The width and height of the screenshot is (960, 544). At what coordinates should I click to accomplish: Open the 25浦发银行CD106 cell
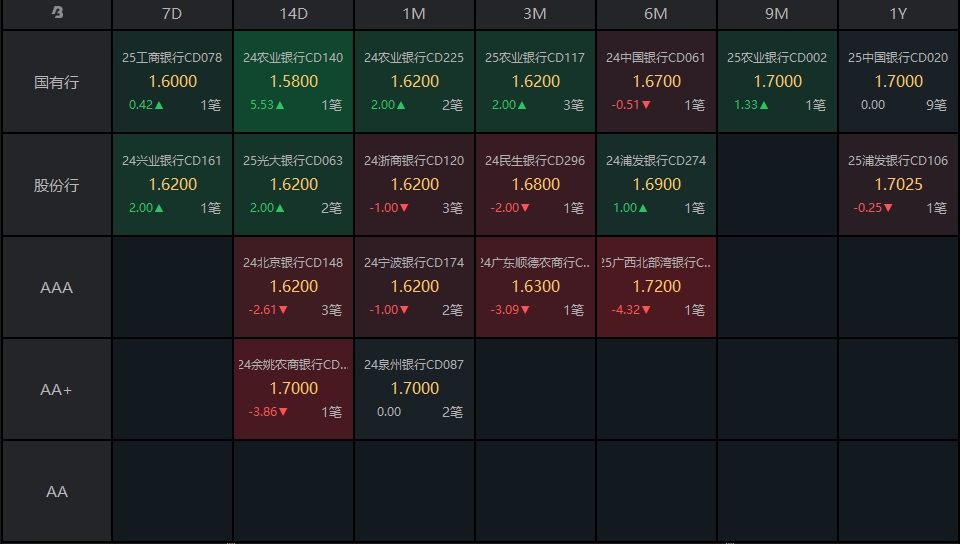(x=898, y=184)
